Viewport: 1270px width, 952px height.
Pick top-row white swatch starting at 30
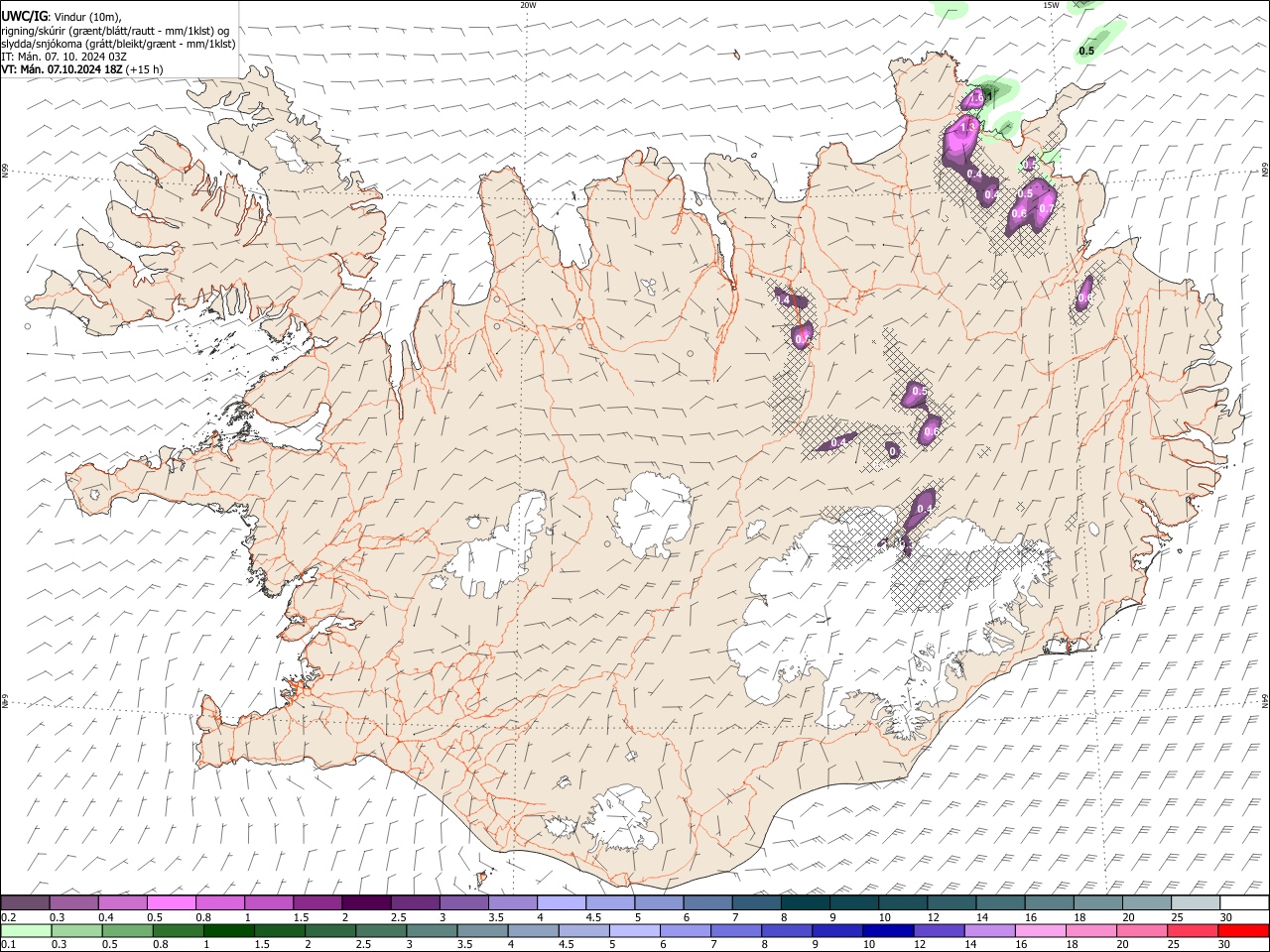point(1244,902)
